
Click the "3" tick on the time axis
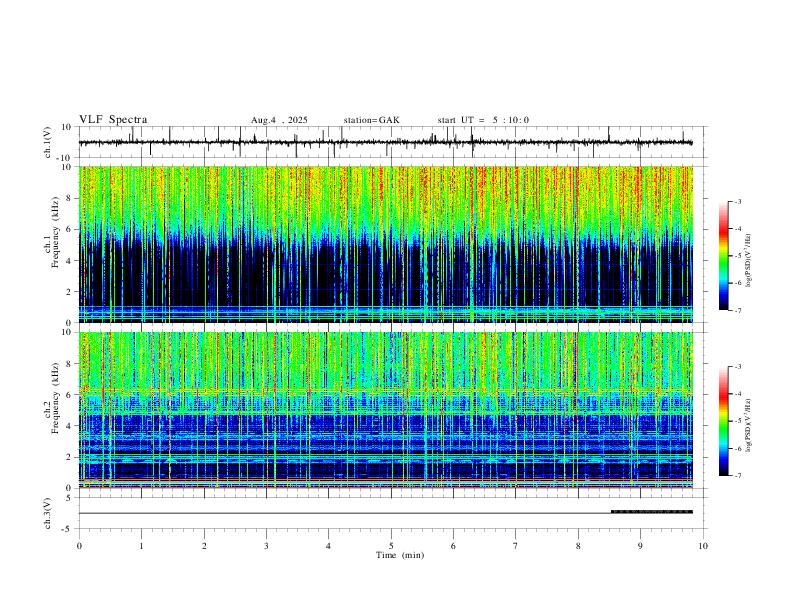[x=266, y=546]
